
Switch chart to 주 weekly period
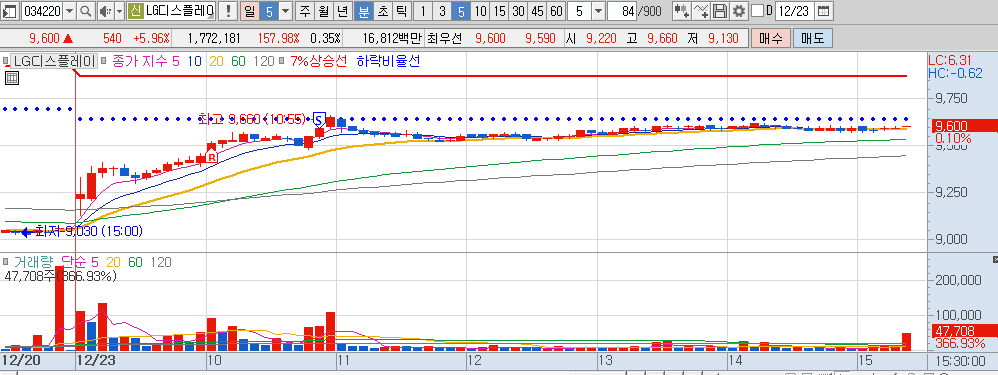(x=306, y=10)
